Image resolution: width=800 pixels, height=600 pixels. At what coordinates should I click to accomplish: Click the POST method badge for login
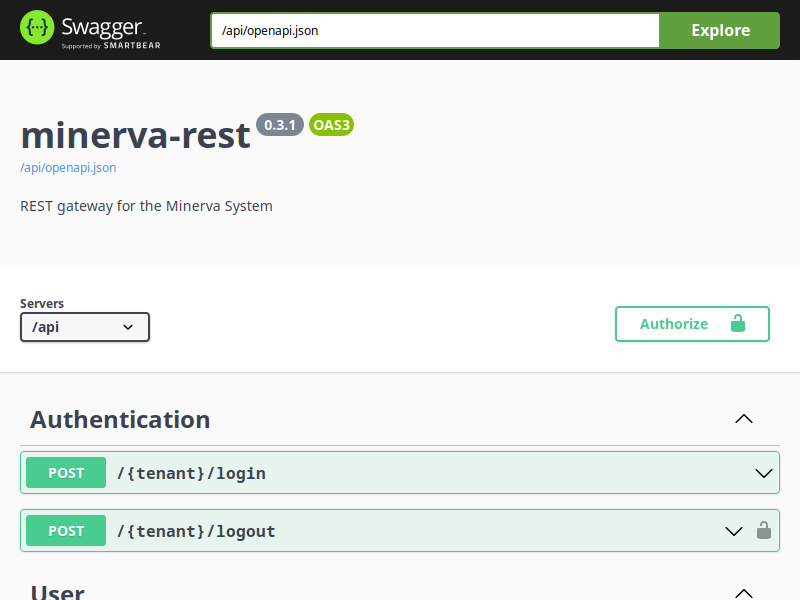pos(66,473)
